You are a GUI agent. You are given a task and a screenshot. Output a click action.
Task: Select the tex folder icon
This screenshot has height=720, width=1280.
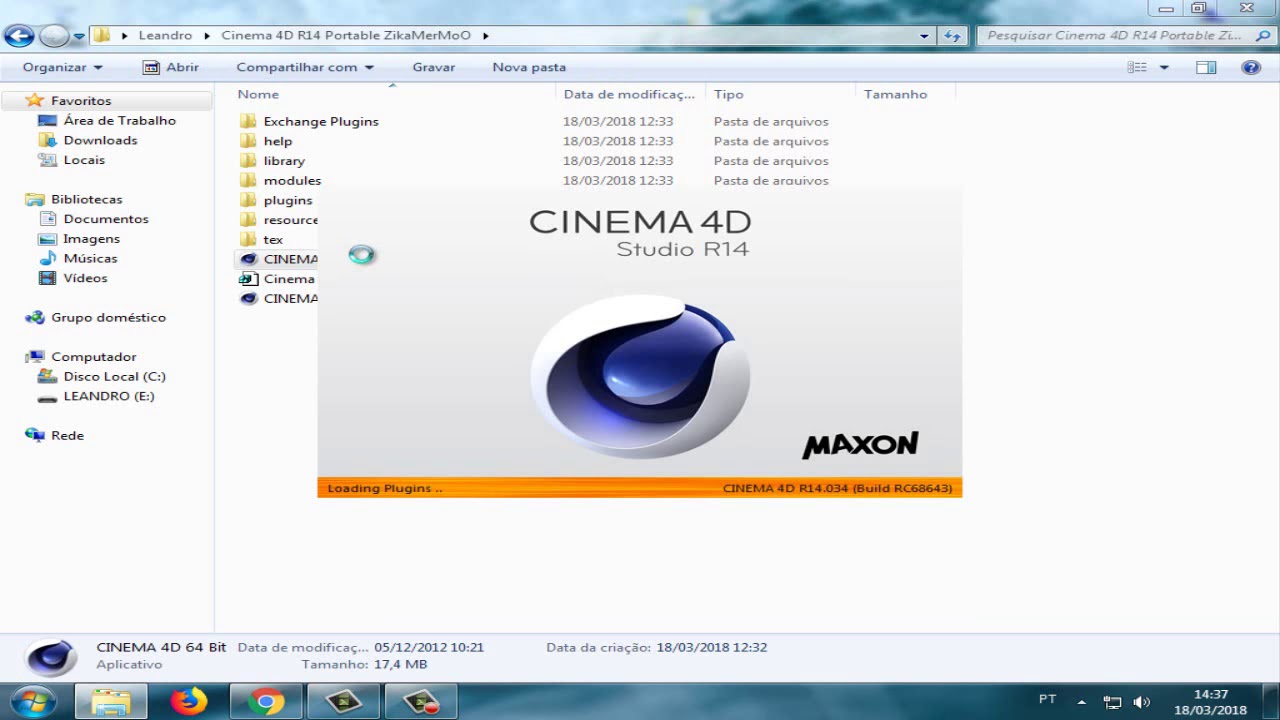pos(248,239)
